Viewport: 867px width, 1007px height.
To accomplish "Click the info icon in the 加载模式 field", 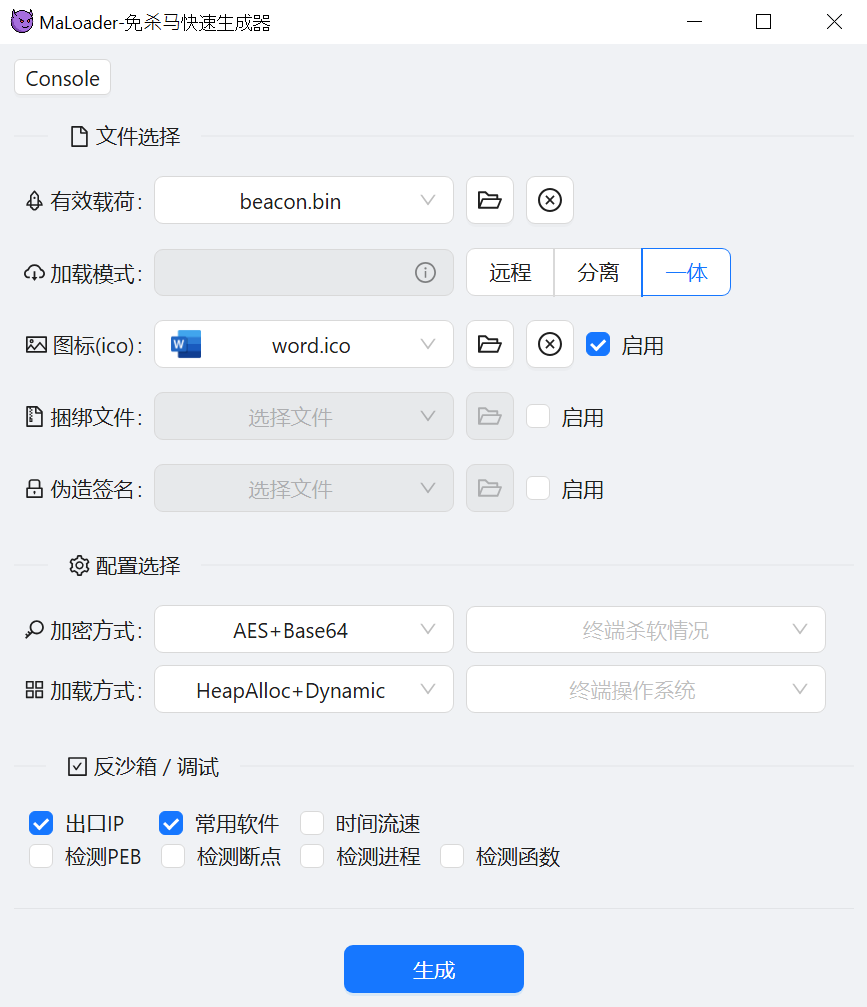I will tap(425, 272).
